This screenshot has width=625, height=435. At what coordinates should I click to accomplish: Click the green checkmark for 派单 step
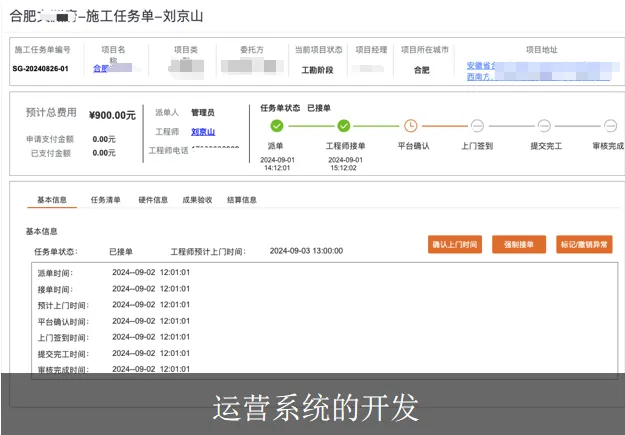(276, 126)
